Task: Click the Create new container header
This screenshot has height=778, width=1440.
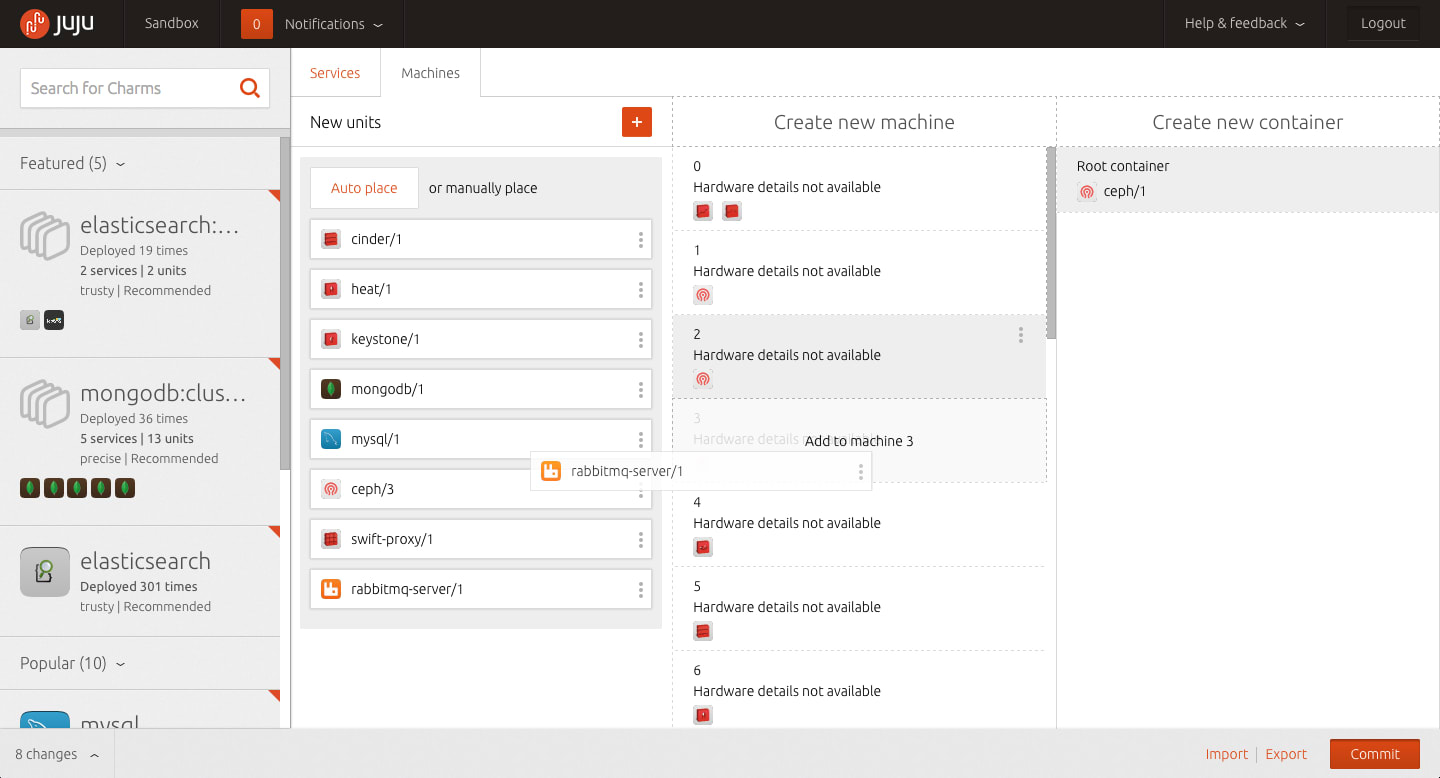Action: [x=1248, y=122]
